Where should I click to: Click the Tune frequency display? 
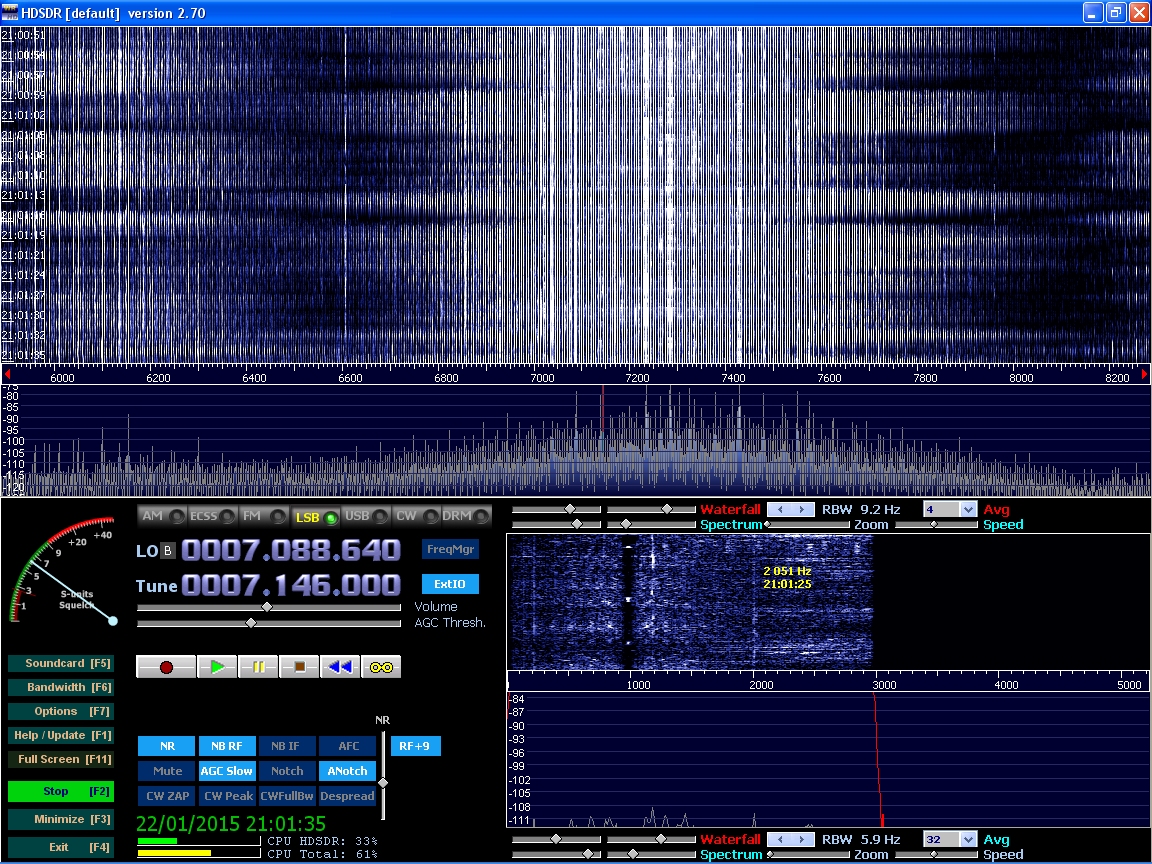point(291,586)
